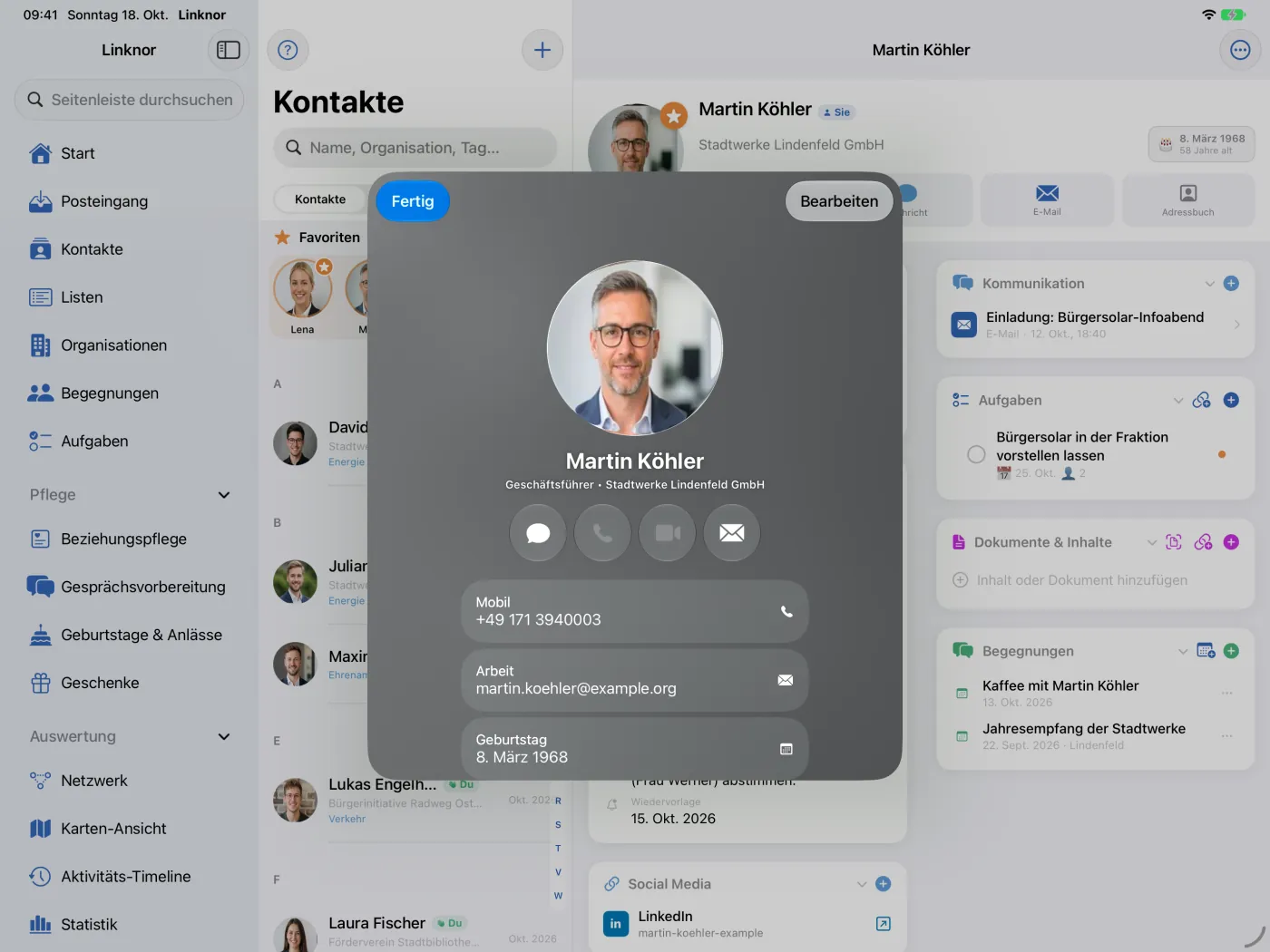Open Posteingang in the sidebar
The image size is (1270, 952).
tap(129, 201)
